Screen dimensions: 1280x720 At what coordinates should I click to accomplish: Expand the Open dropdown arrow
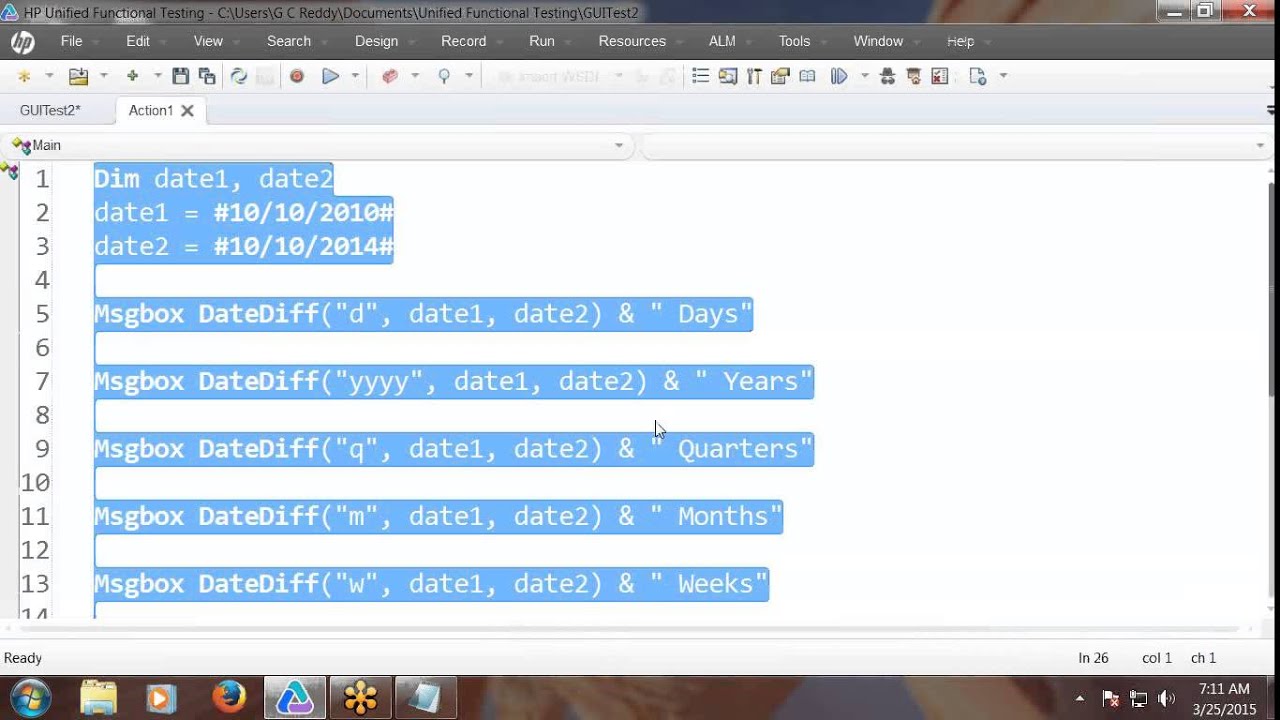click(x=103, y=76)
